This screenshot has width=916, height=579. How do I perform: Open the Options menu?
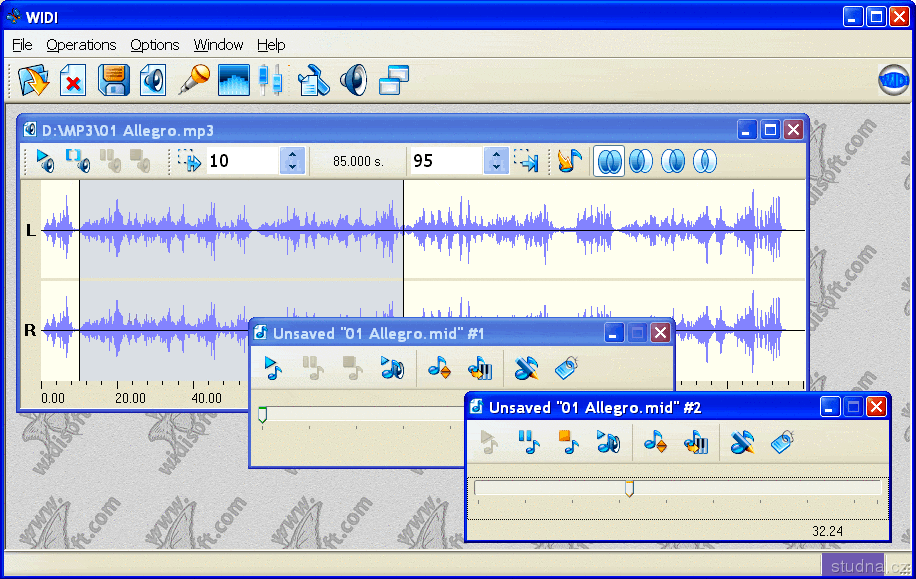point(155,45)
